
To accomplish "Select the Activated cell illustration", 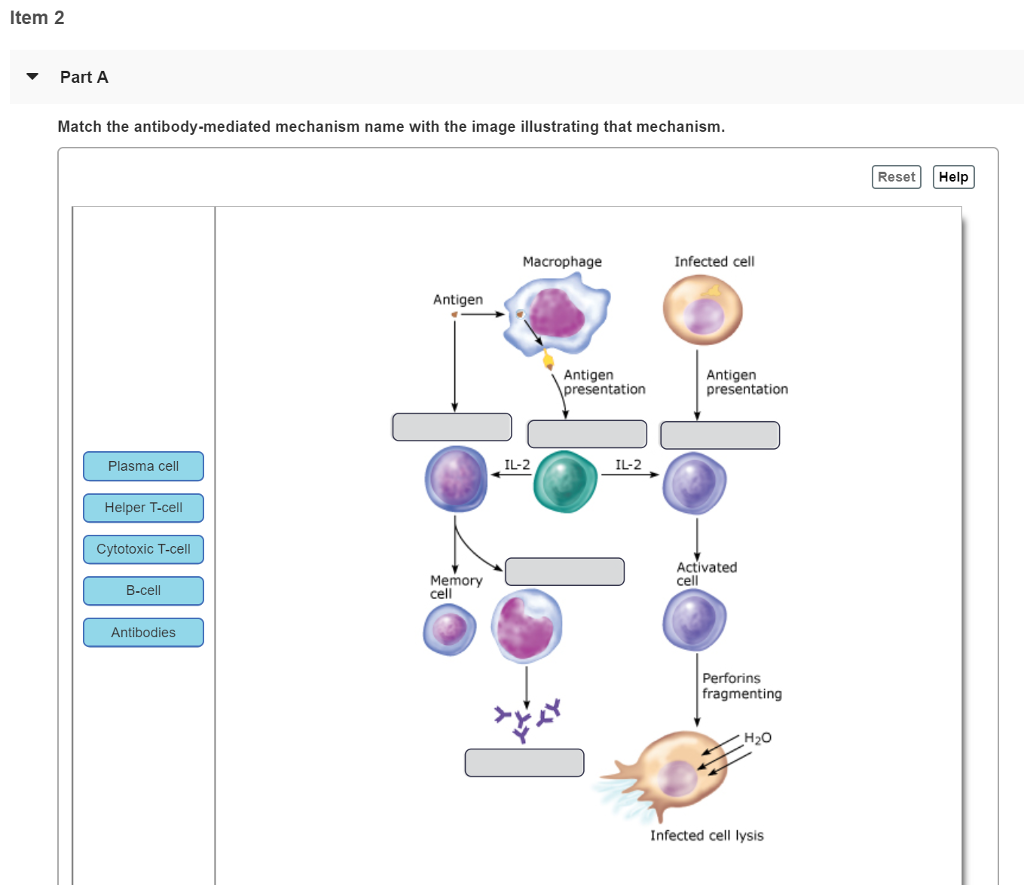I will tap(694, 618).
